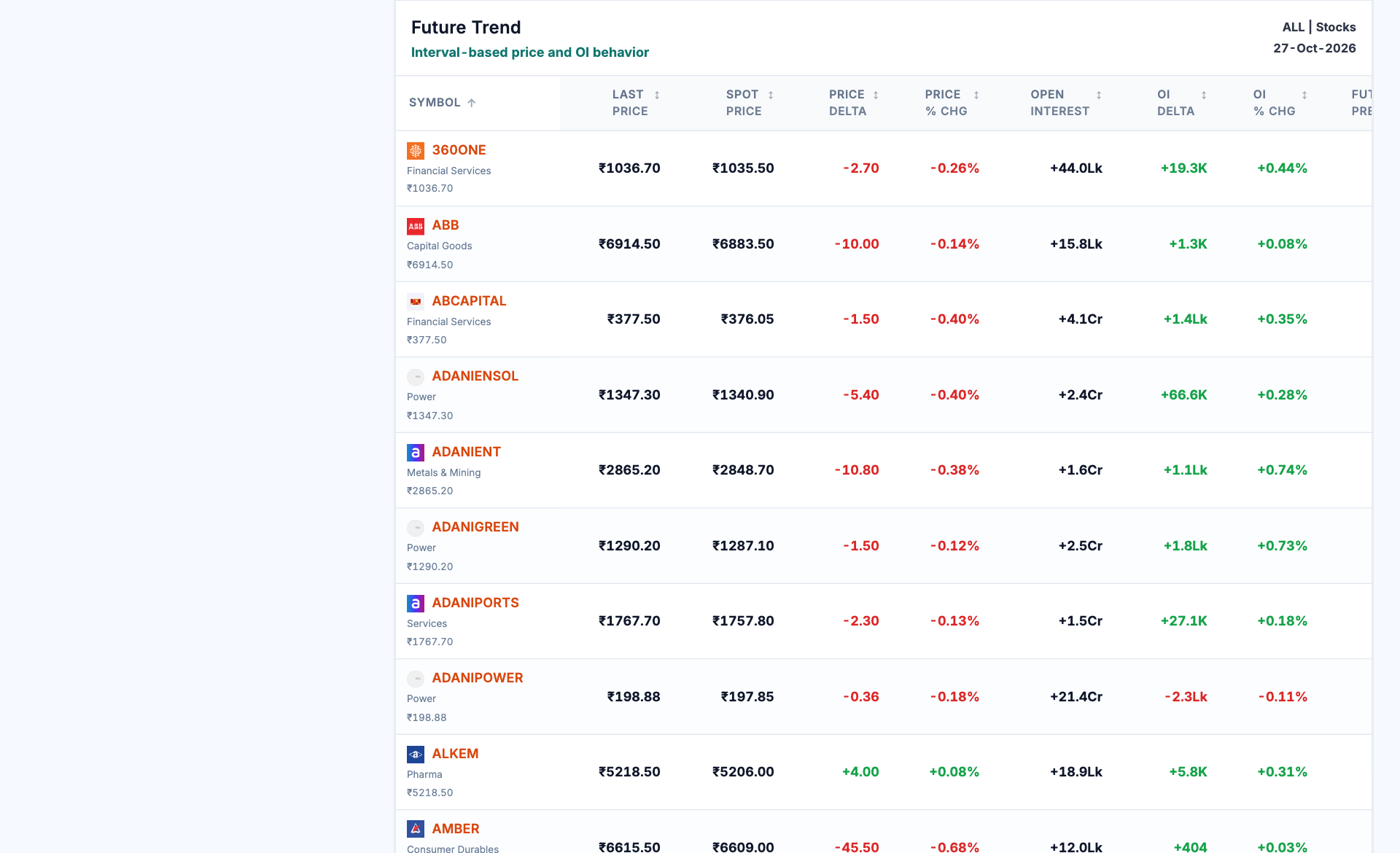The width and height of the screenshot is (1400, 853).
Task: Sort table by Spot Price arrows
Action: (771, 95)
